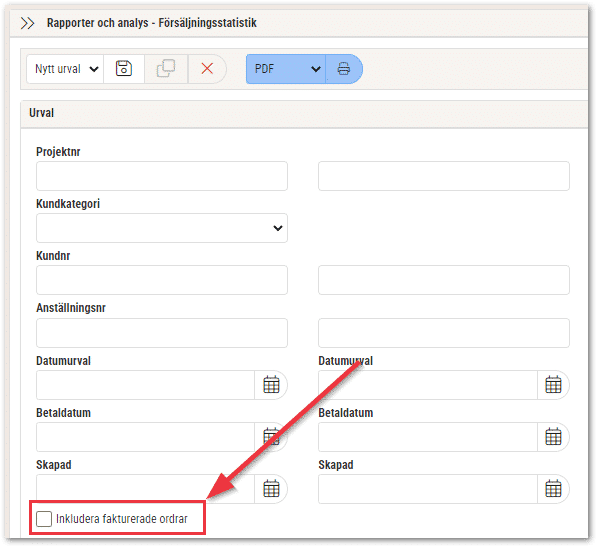Open the right Skapad calendar picker
The height and width of the screenshot is (547, 597).
coord(553,489)
